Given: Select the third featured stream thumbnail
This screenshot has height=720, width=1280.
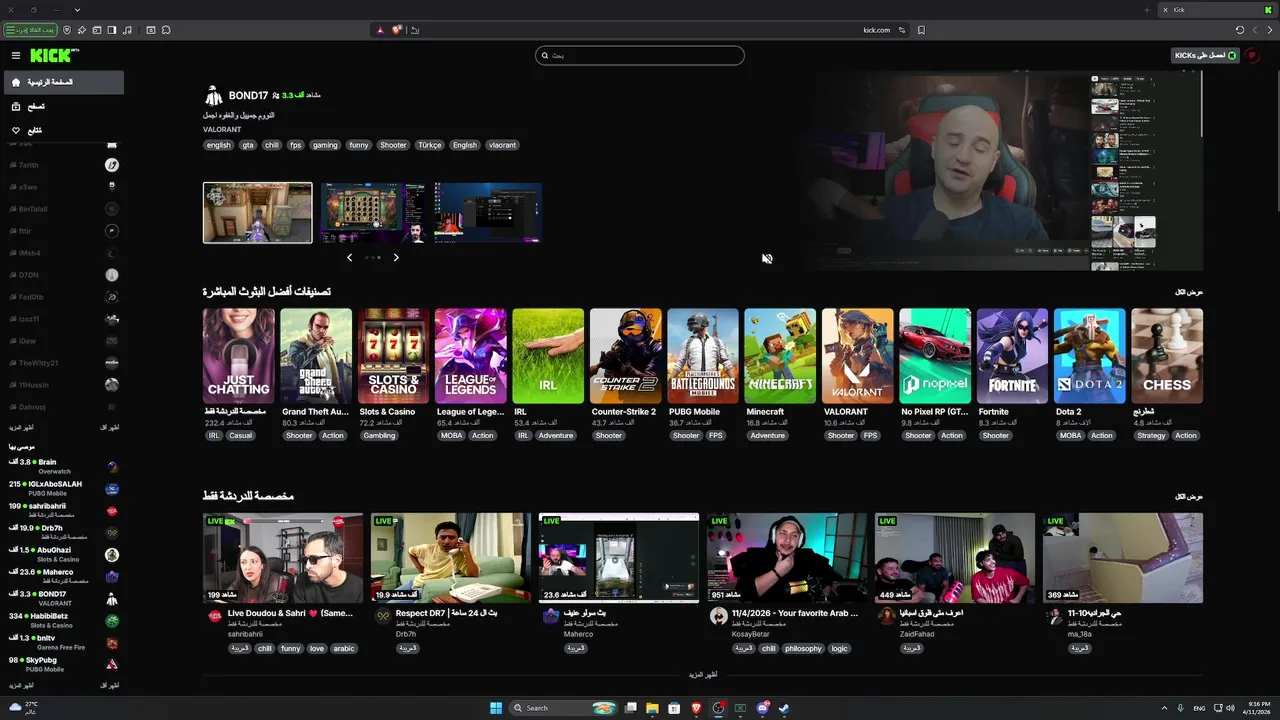Looking at the screenshot, I should pos(488,212).
